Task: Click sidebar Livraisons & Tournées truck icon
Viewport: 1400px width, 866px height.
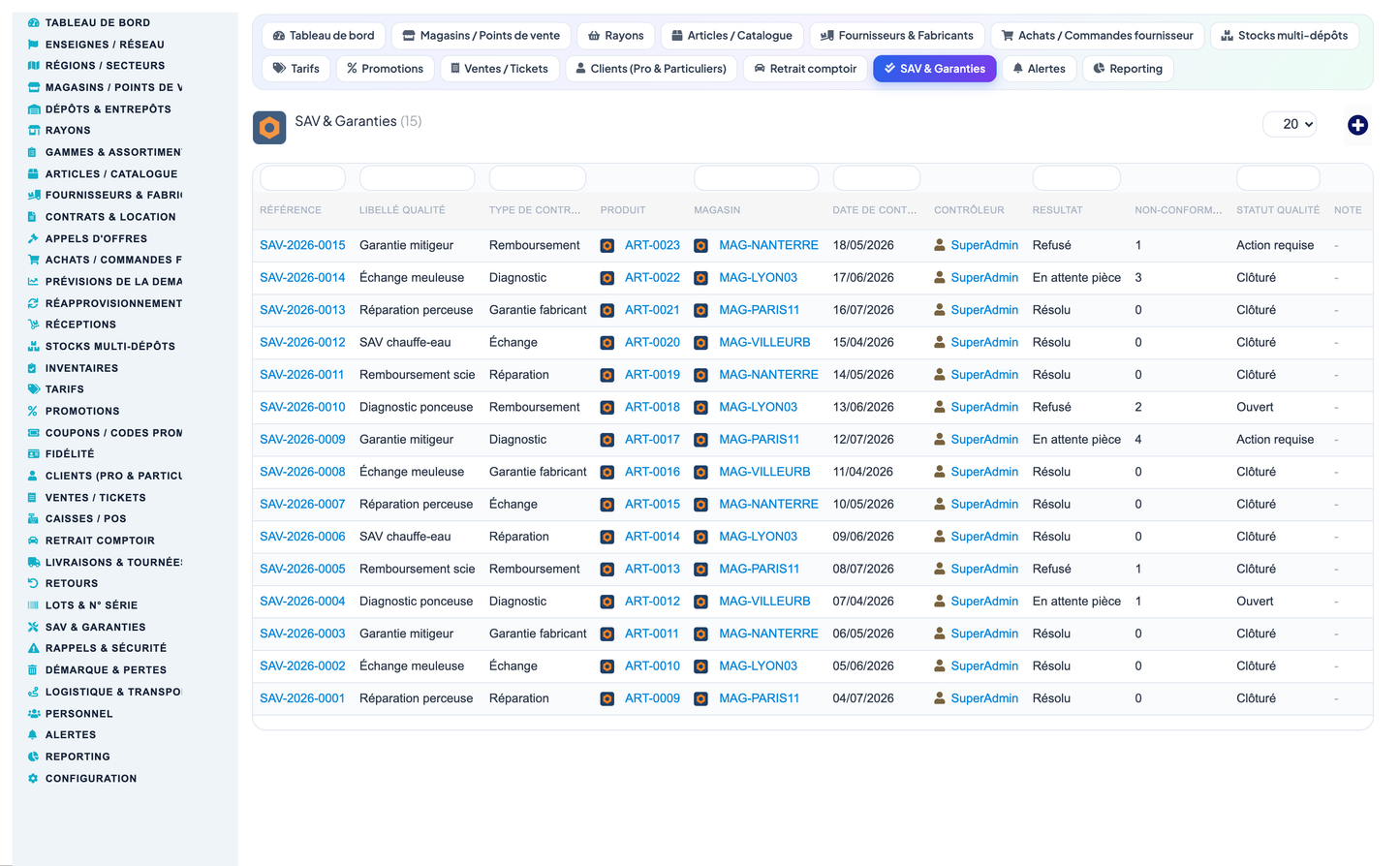Action: pos(34,563)
